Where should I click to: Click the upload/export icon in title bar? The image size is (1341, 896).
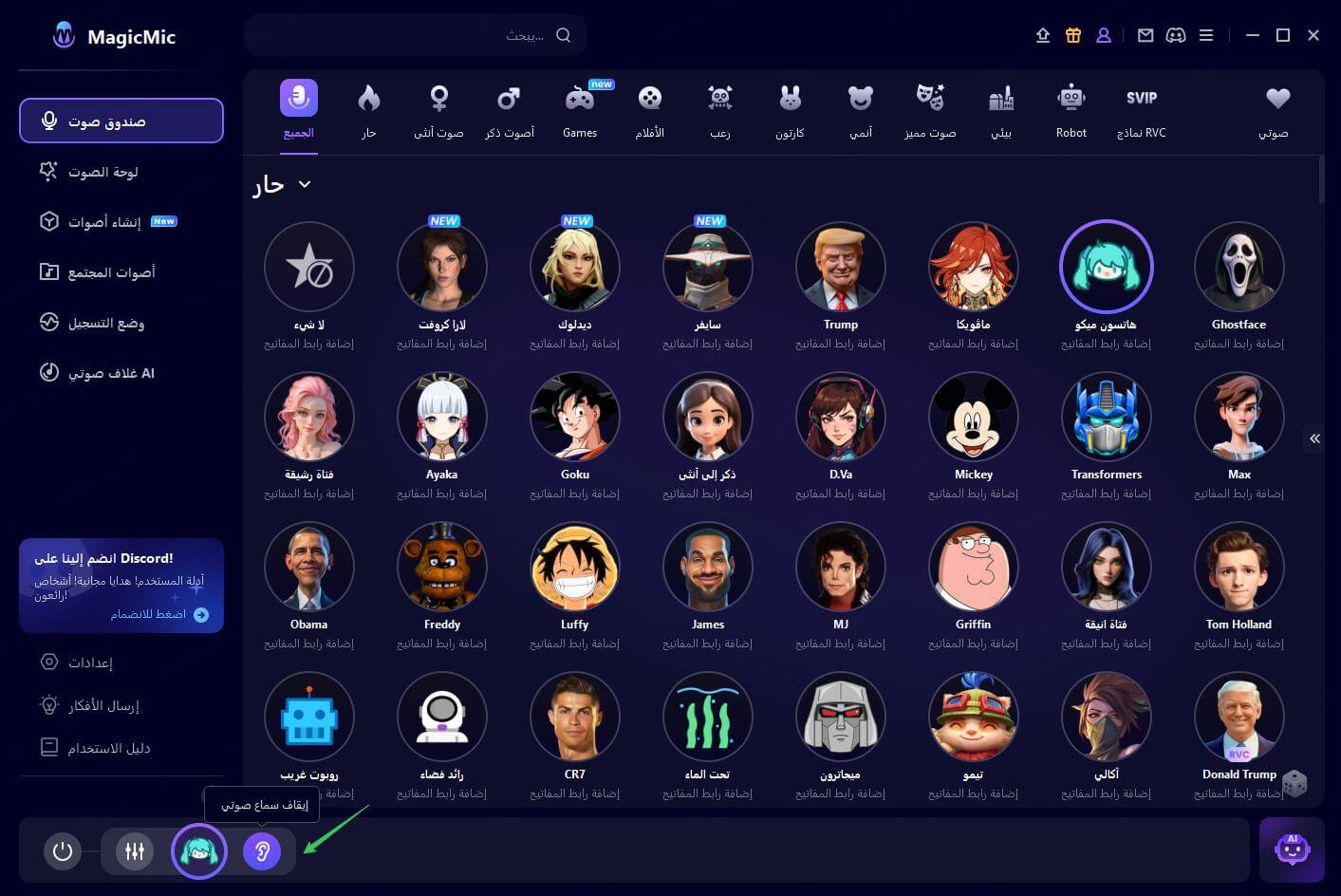click(1043, 35)
